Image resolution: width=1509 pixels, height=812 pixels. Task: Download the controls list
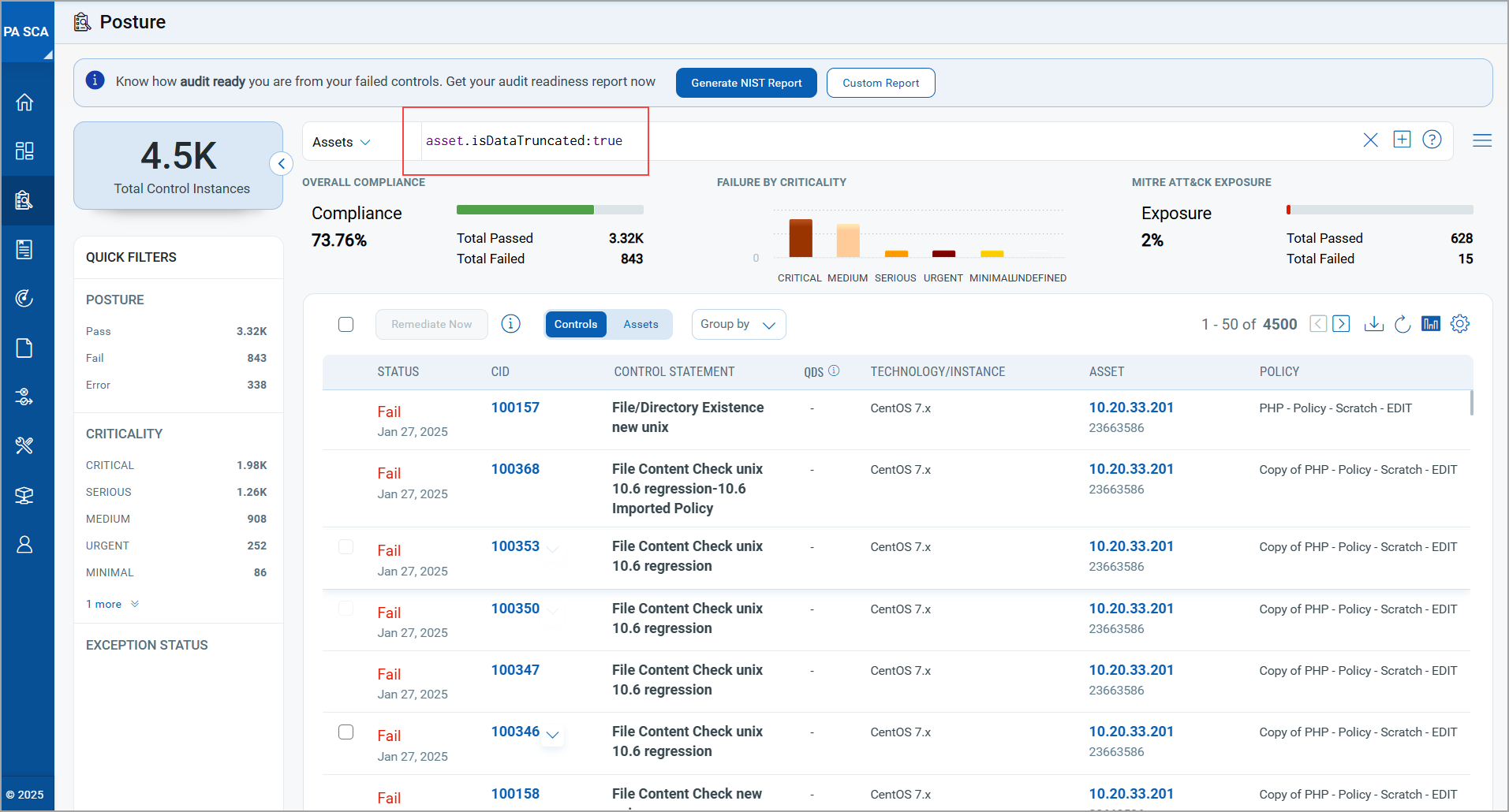click(1374, 324)
